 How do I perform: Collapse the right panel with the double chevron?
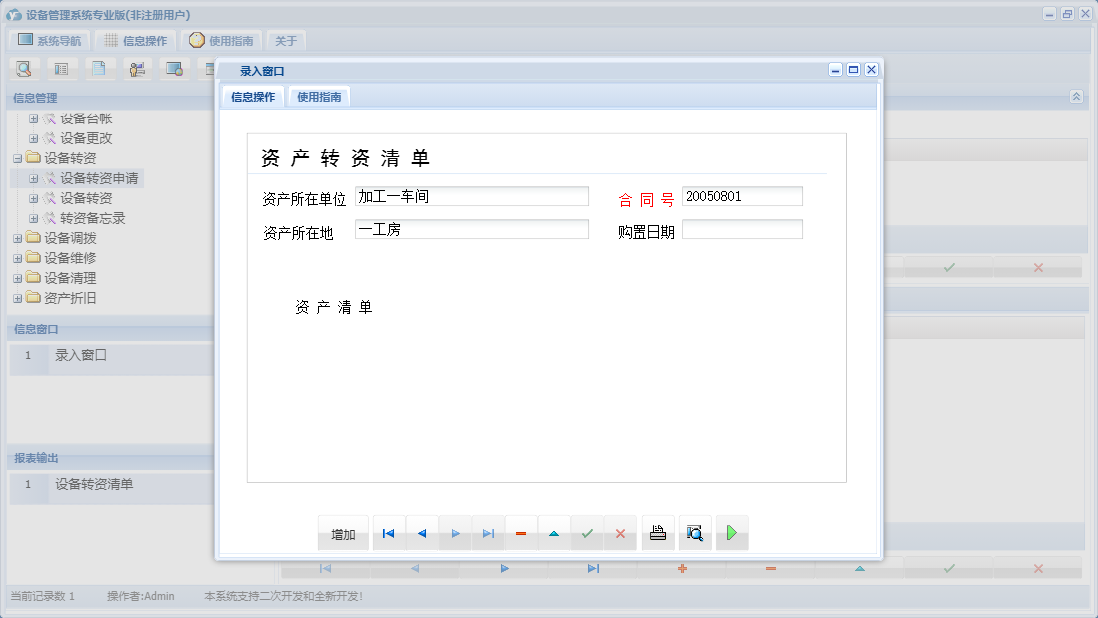[x=1076, y=97]
